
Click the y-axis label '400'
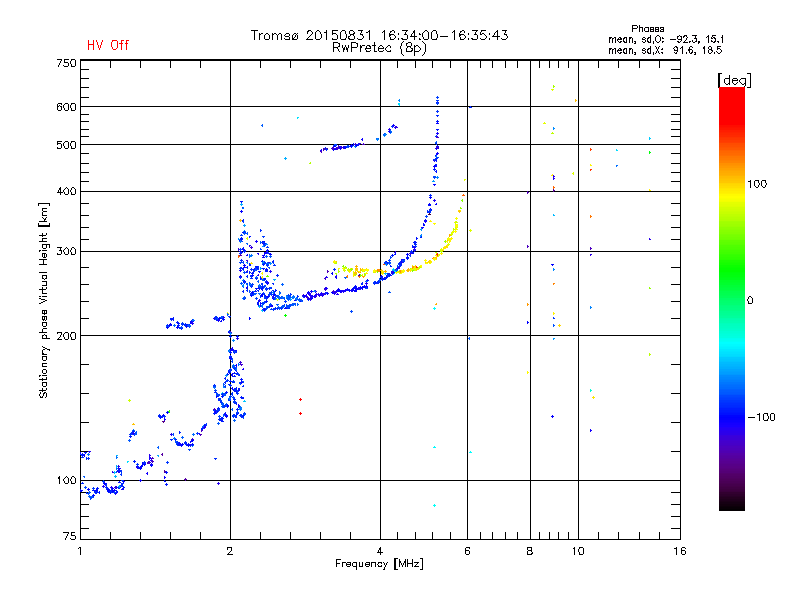(x=66, y=191)
